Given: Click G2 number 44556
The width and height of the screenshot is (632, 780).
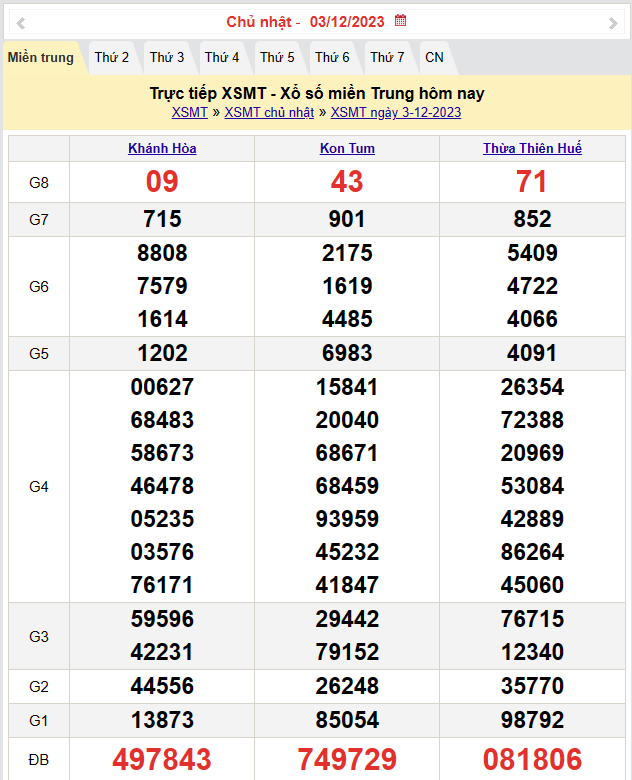Looking at the screenshot, I should (162, 686).
